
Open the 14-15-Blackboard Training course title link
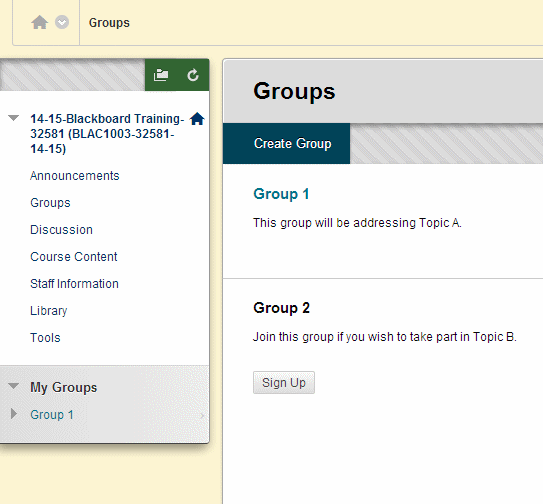[107, 134]
